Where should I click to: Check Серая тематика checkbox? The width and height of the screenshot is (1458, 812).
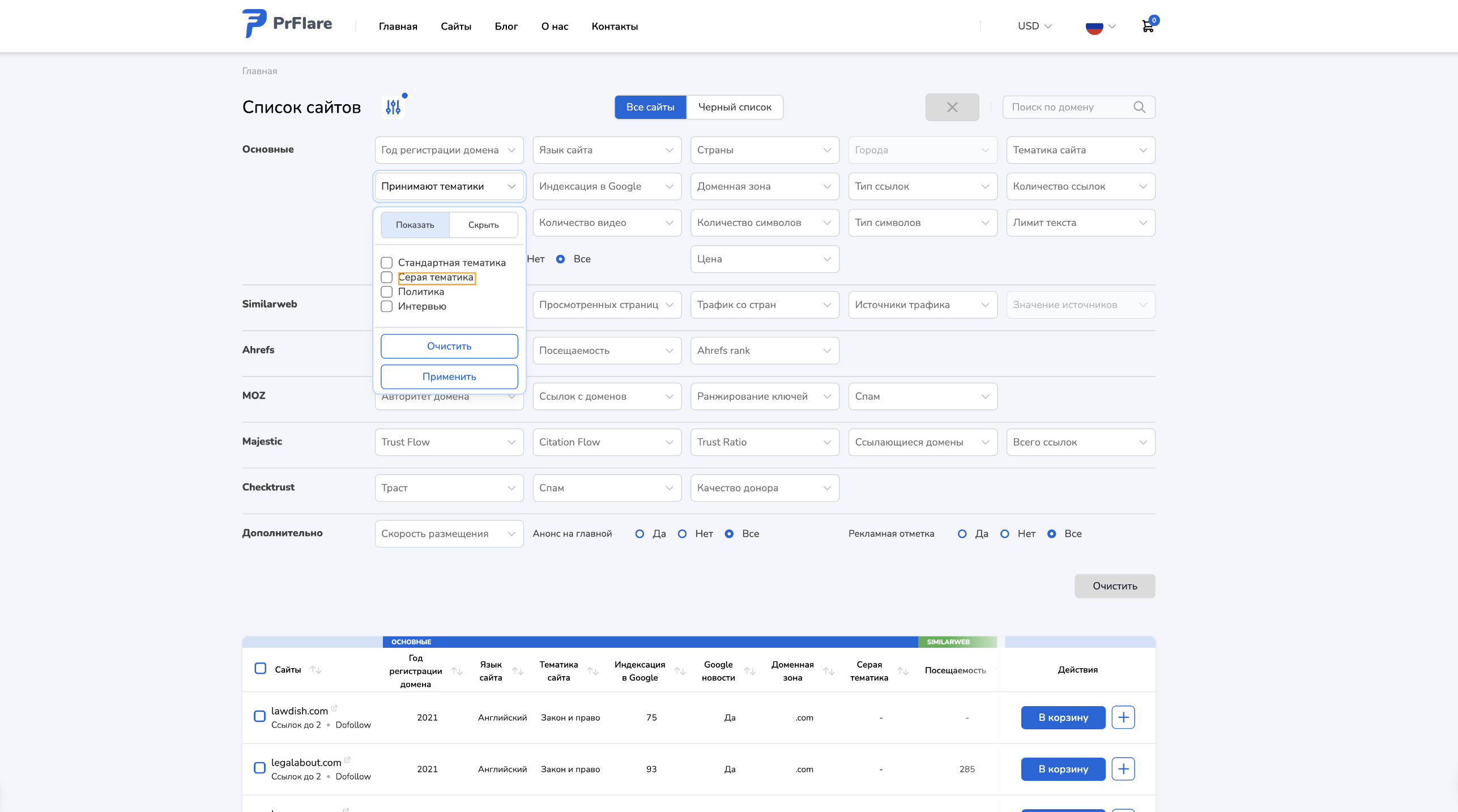[386, 277]
